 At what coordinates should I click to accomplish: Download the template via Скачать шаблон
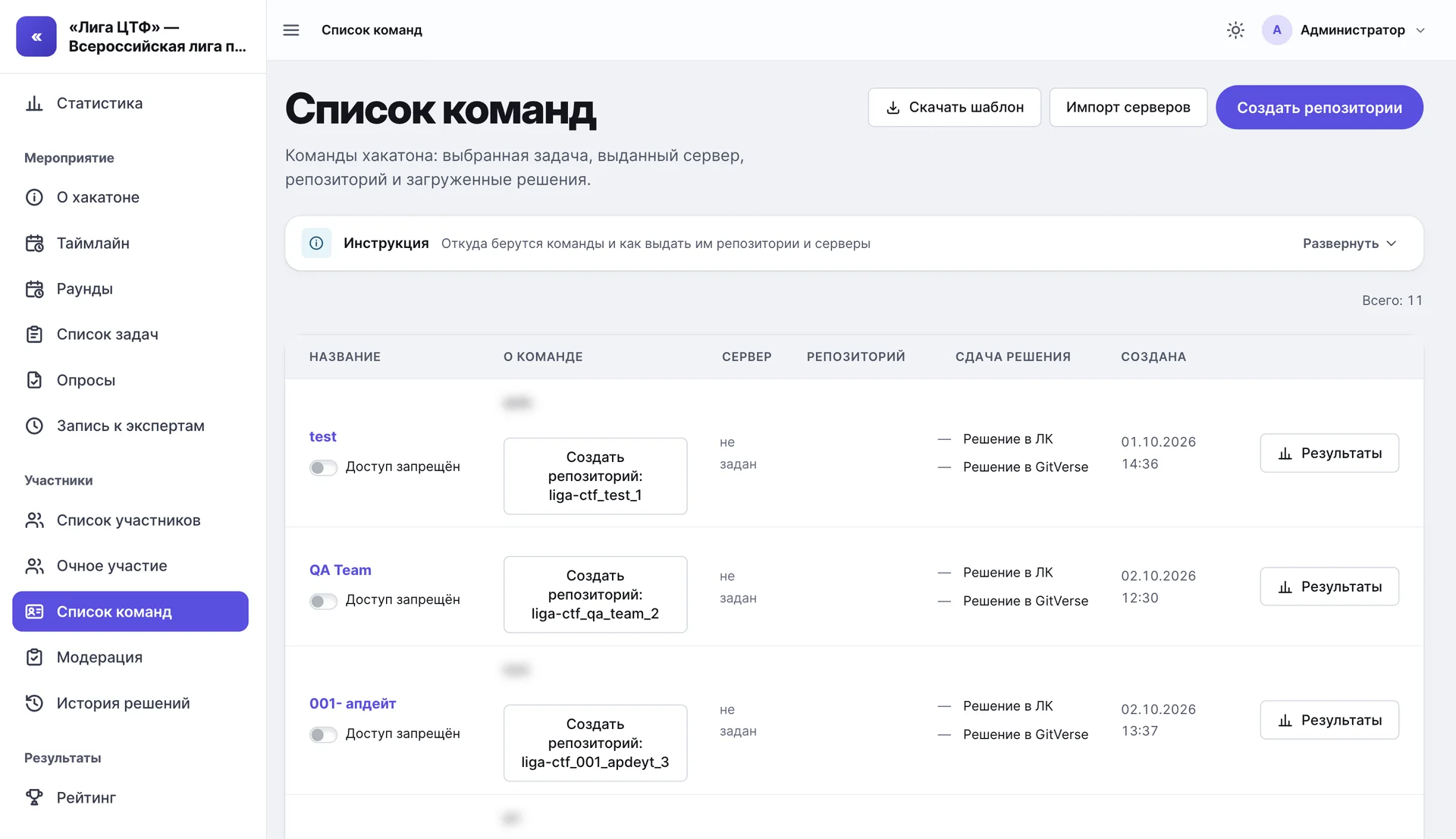tap(954, 107)
